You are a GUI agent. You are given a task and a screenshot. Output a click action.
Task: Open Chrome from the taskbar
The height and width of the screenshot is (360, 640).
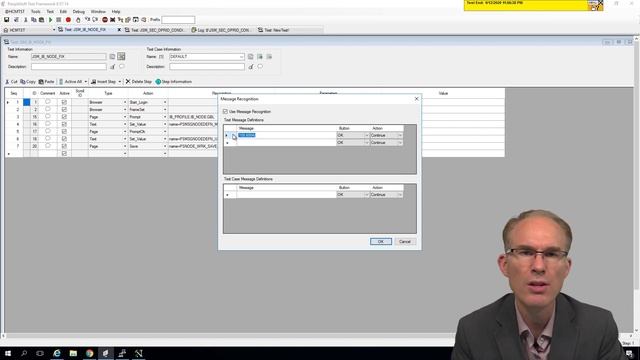point(89,353)
